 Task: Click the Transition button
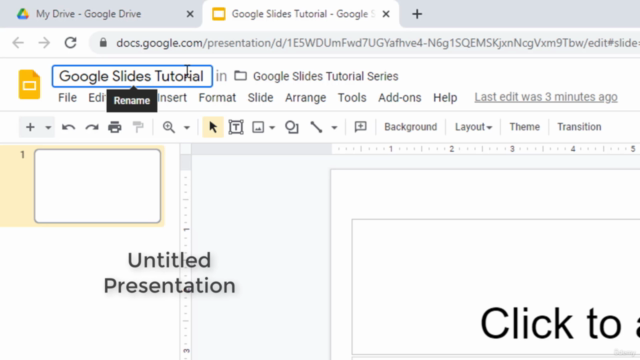click(579, 127)
